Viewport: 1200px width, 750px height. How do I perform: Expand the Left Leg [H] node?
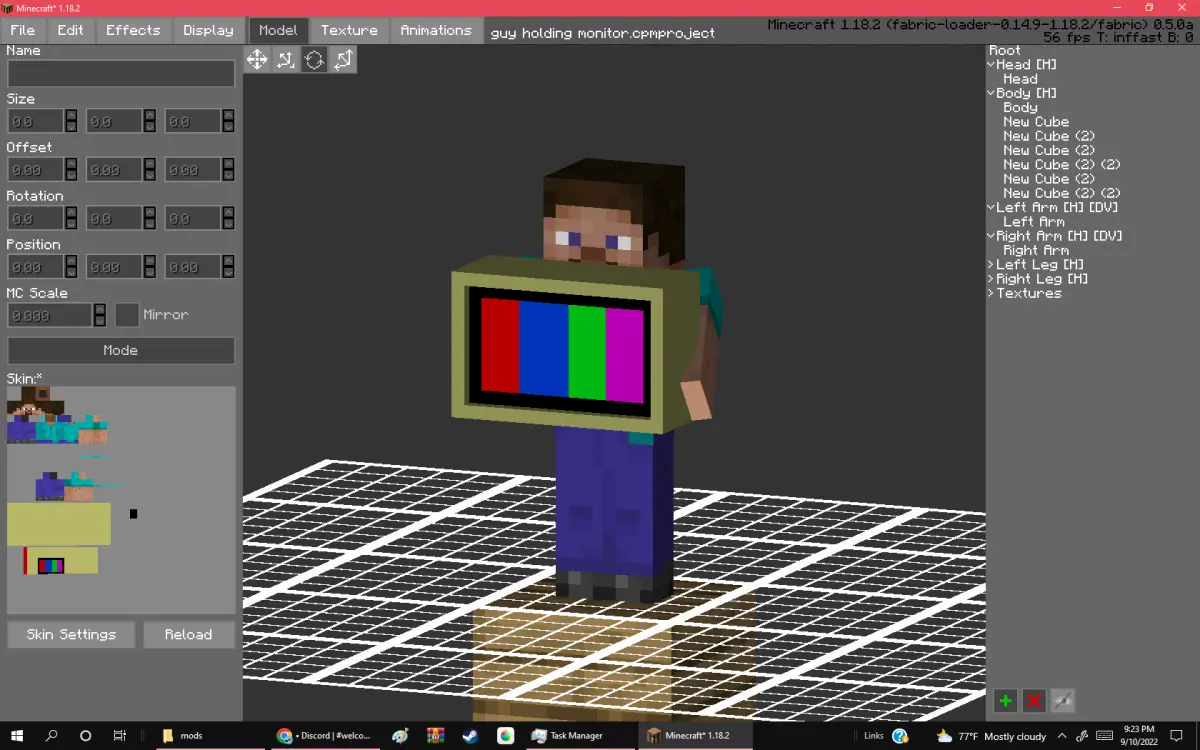(991, 265)
